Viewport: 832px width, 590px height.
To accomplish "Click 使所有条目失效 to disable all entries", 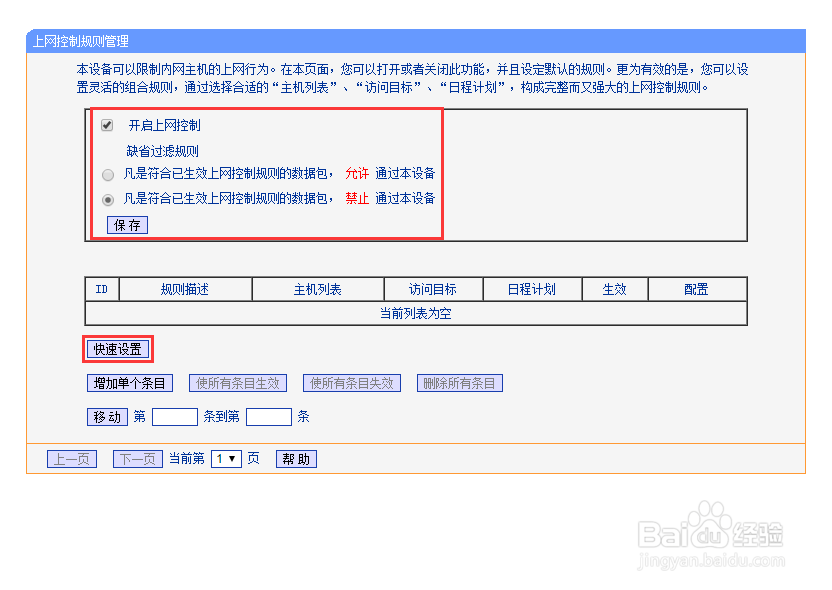I will tap(352, 382).
